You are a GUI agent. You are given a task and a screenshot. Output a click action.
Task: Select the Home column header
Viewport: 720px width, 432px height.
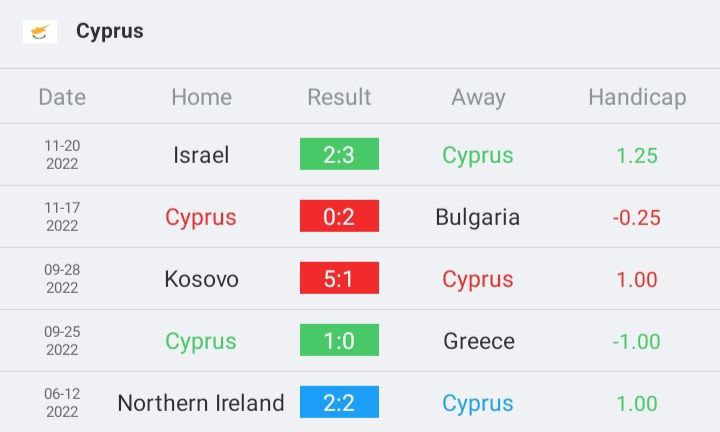click(x=202, y=97)
